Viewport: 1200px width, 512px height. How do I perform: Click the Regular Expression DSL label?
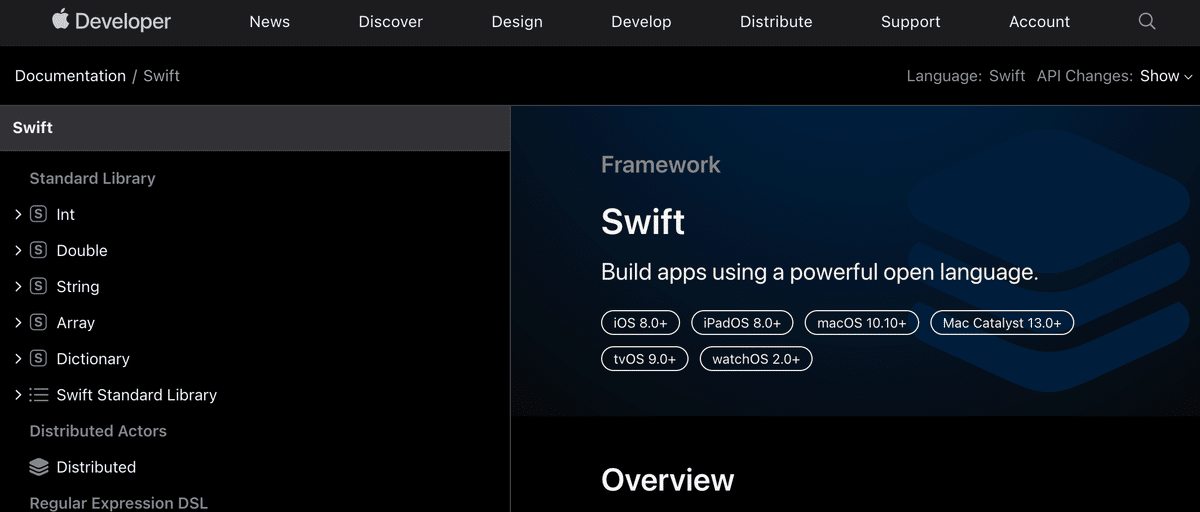pyautogui.click(x=119, y=503)
